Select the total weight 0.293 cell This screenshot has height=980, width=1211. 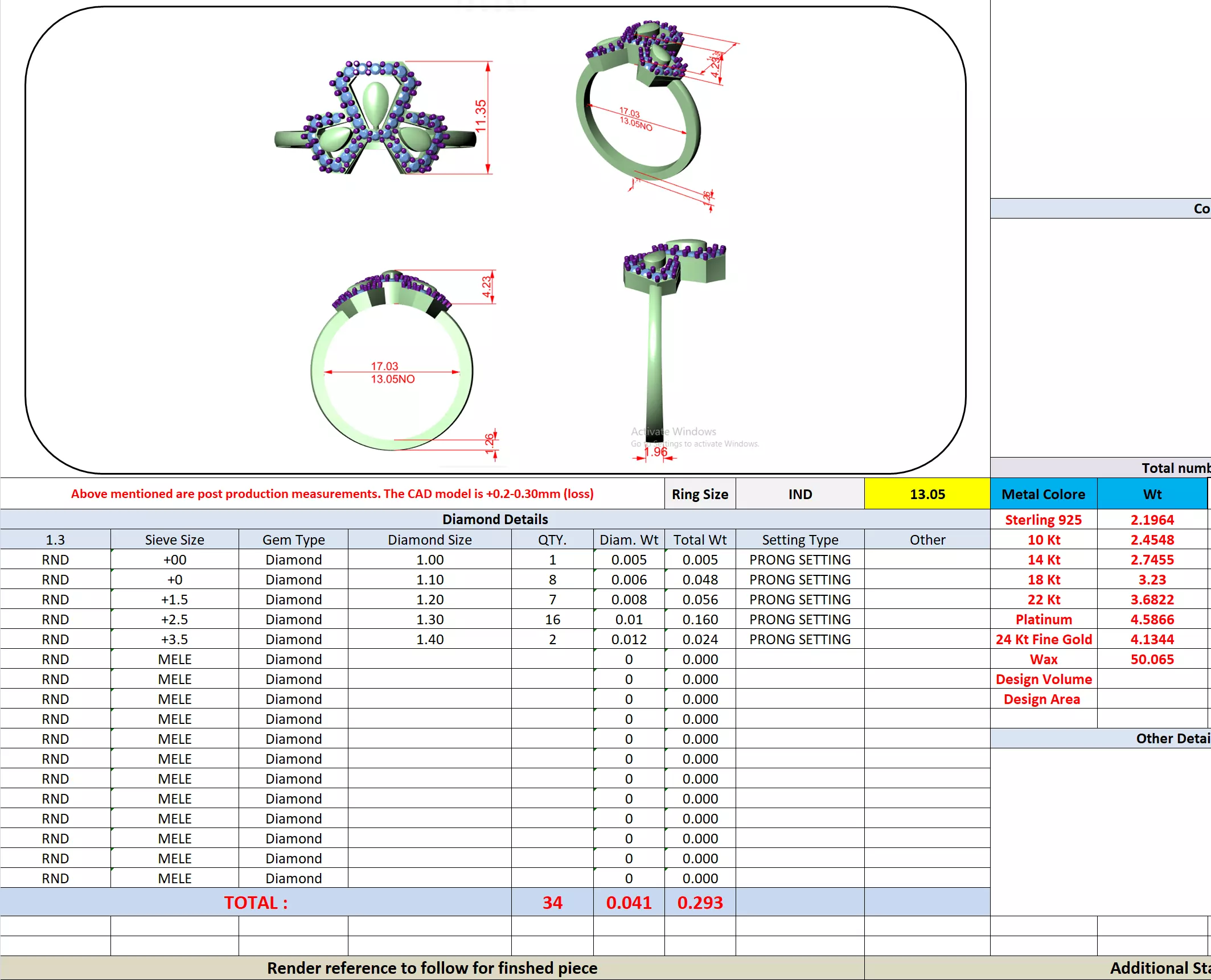click(x=700, y=903)
